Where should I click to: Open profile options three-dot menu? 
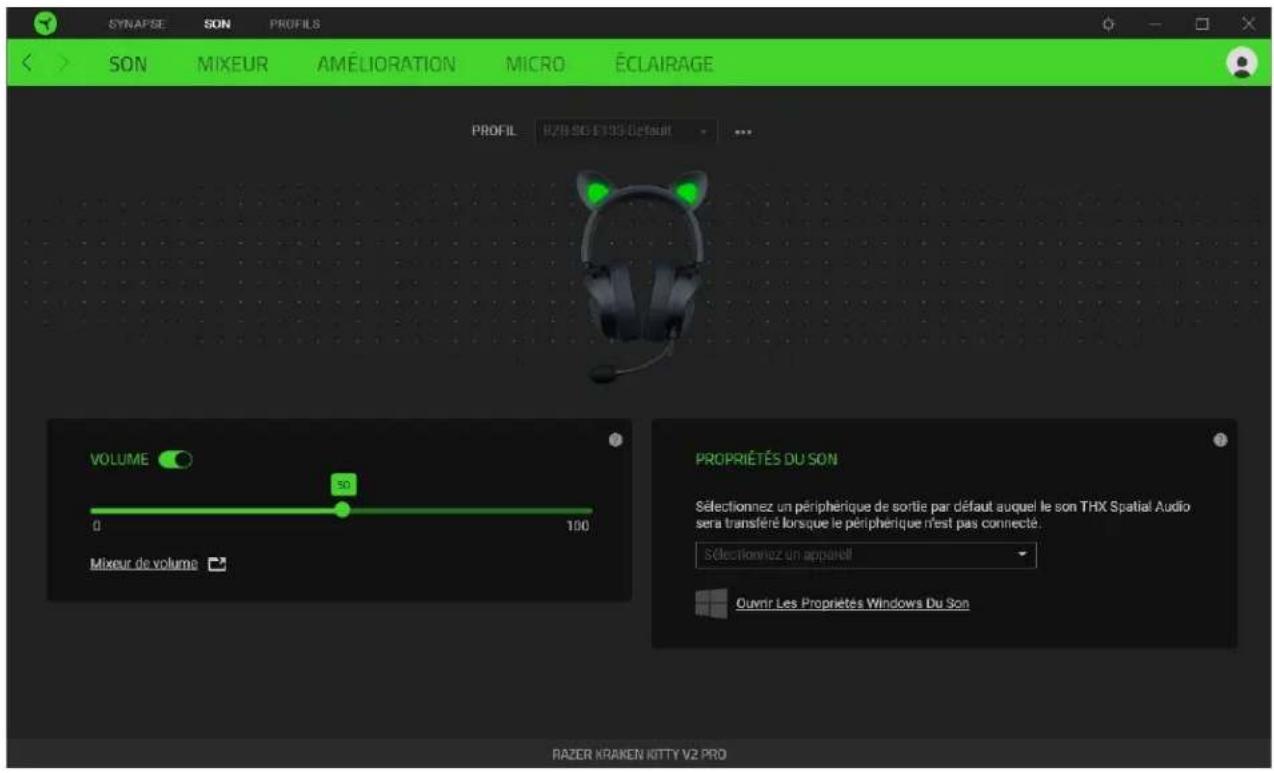click(x=743, y=131)
